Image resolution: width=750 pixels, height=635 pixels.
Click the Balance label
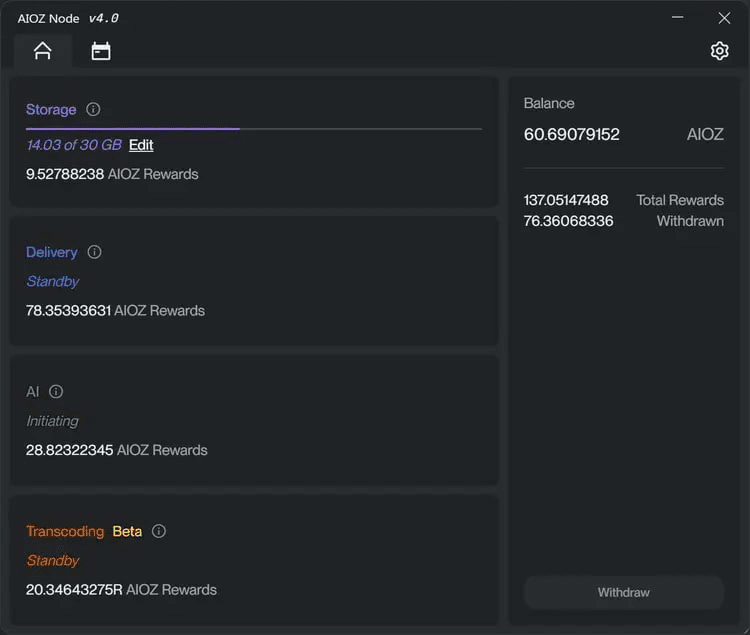[549, 103]
